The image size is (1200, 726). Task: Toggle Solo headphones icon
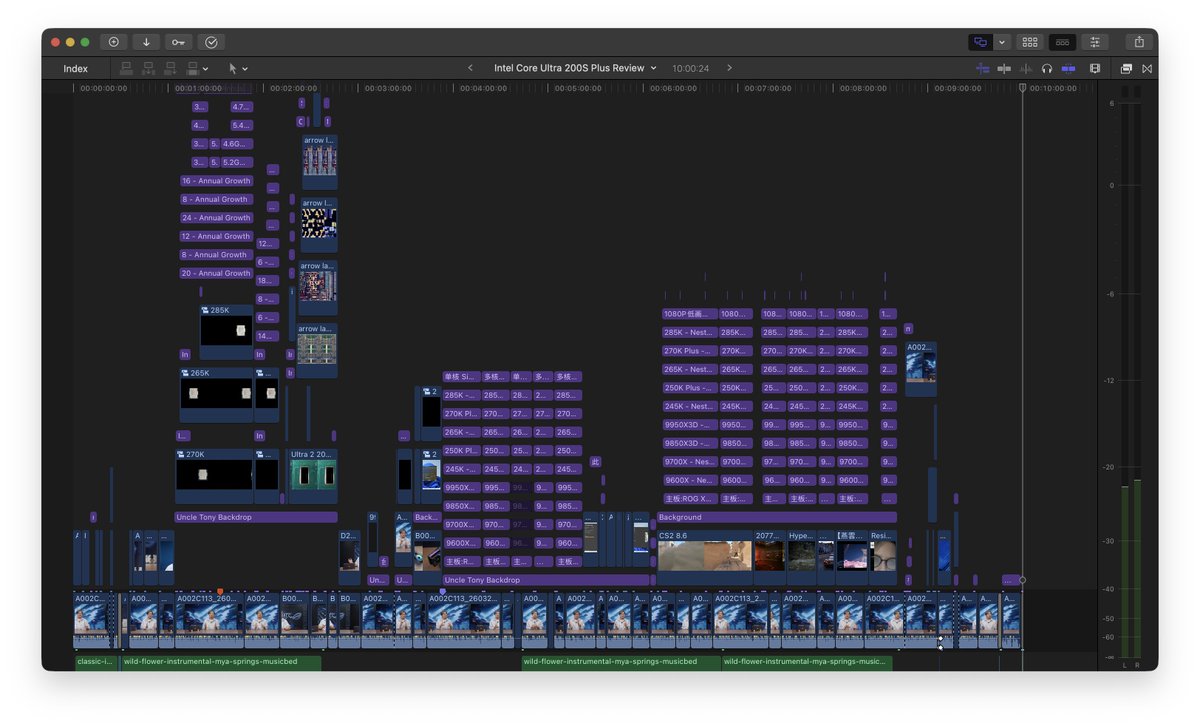click(1047, 69)
